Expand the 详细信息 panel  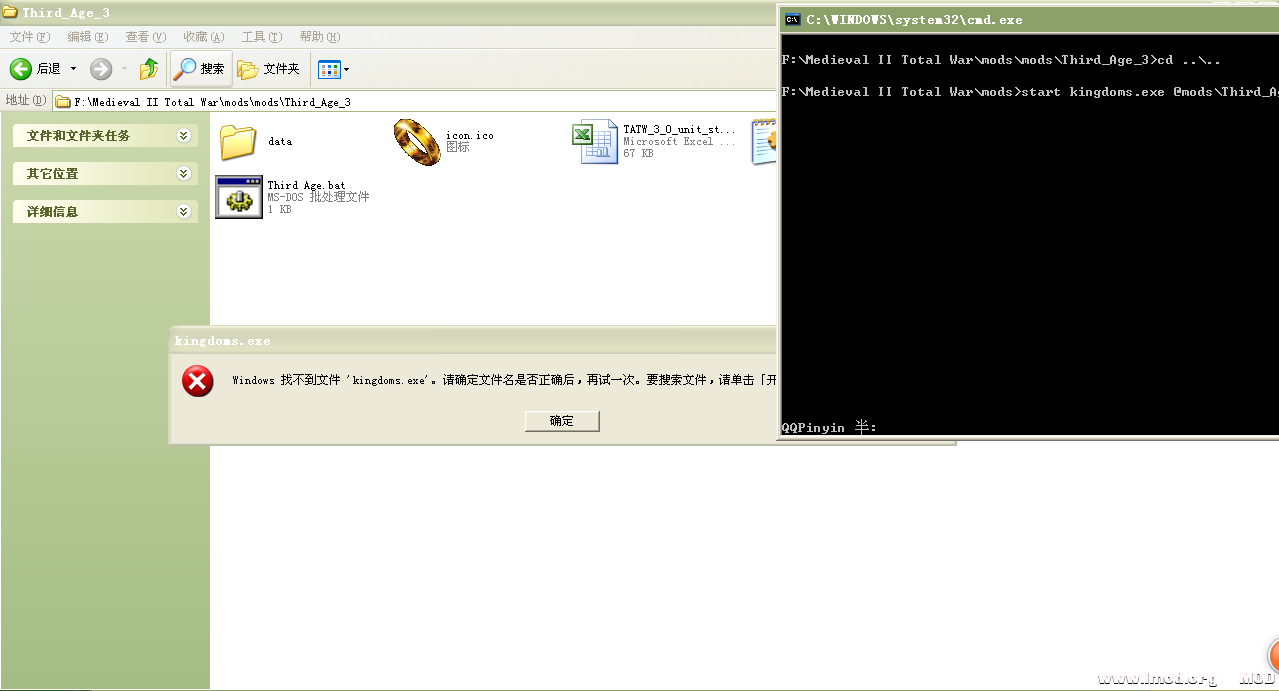coord(183,211)
